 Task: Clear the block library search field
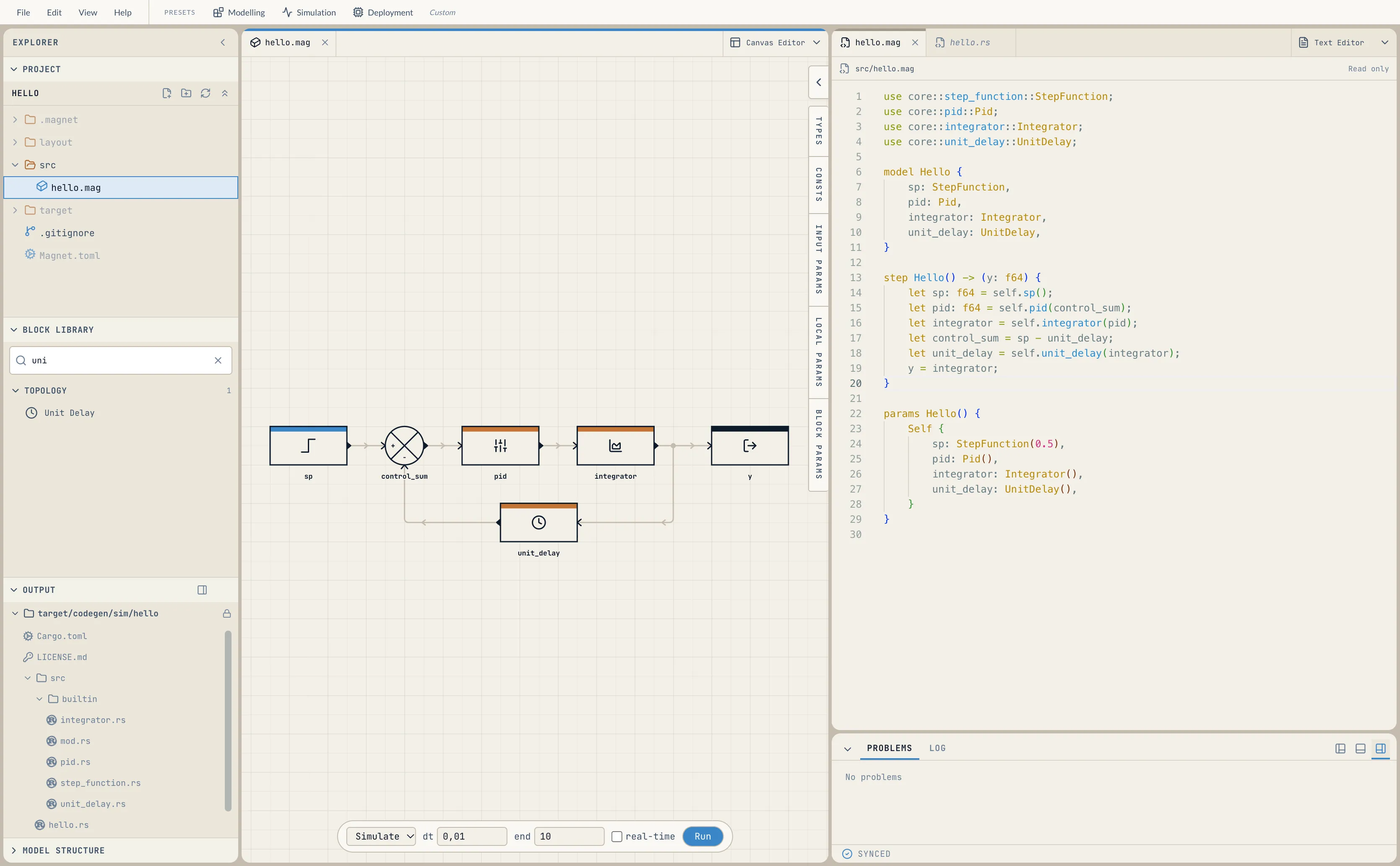(218, 360)
